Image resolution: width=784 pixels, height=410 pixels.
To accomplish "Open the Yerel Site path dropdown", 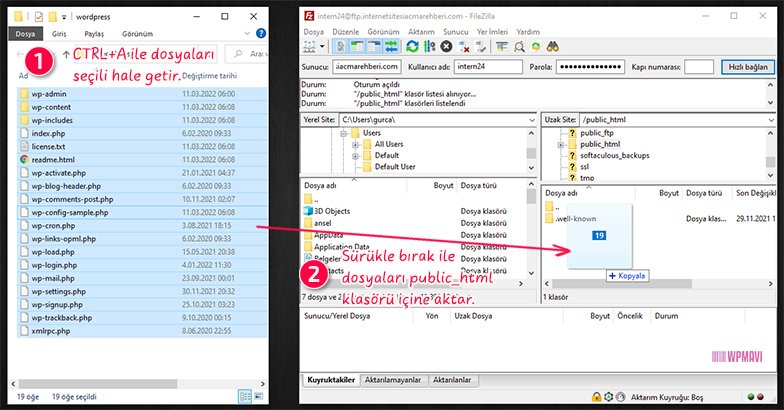I will coord(532,120).
